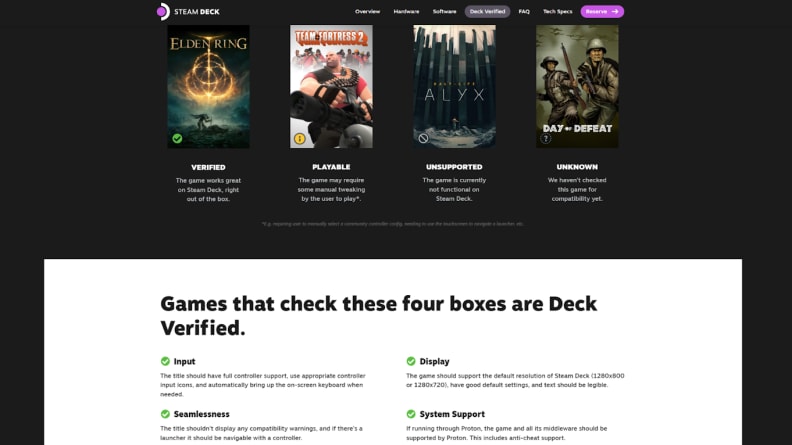Viewport: 792px width, 445px height.
Task: Click 'The game is currently not functional' text
Action: coord(454,189)
